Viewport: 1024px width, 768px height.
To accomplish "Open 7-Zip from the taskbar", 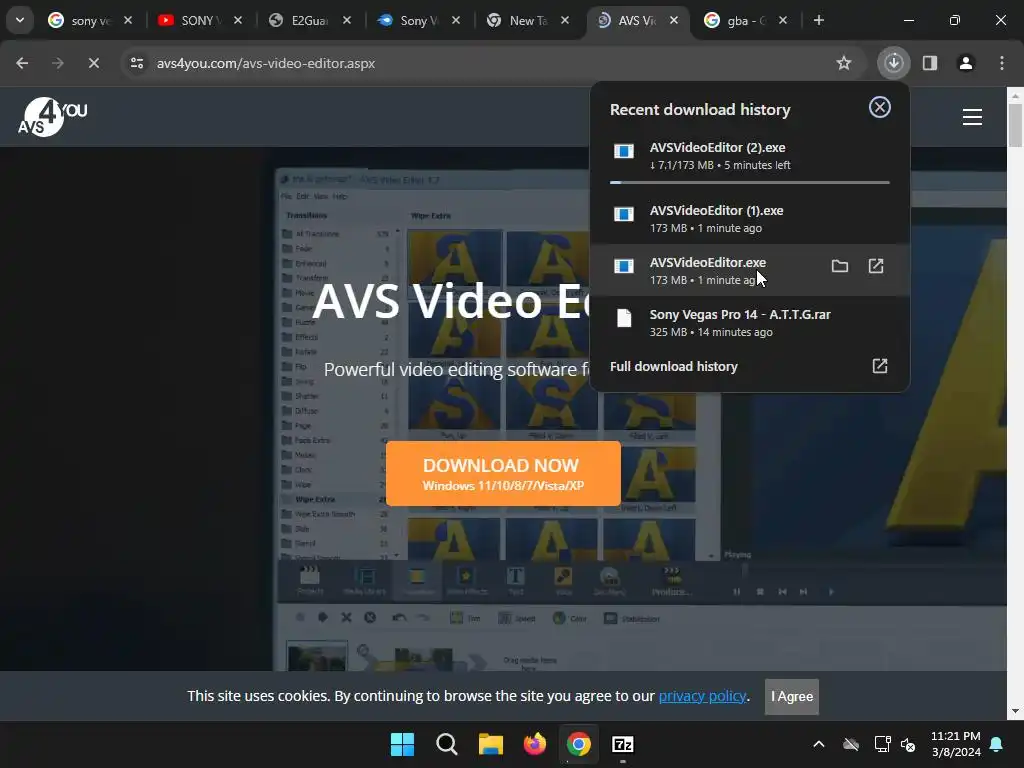I will click(623, 744).
